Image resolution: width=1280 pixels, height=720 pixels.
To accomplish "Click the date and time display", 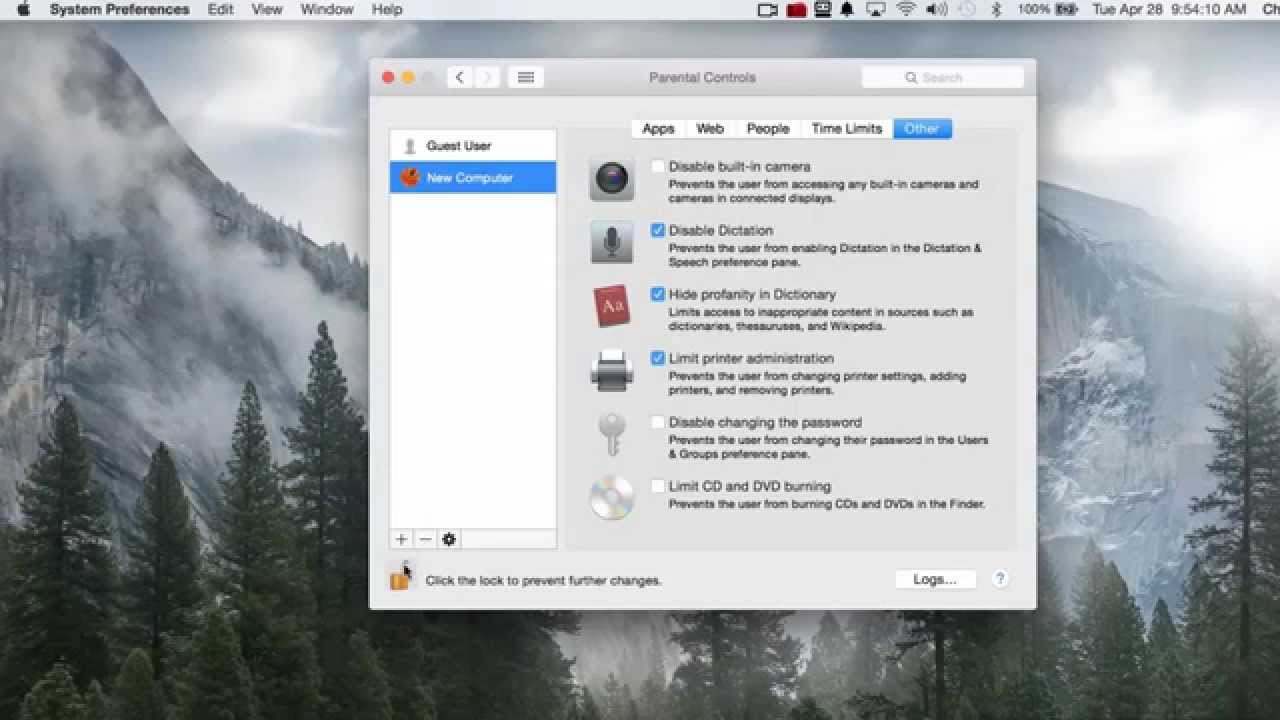I will [x=1170, y=10].
